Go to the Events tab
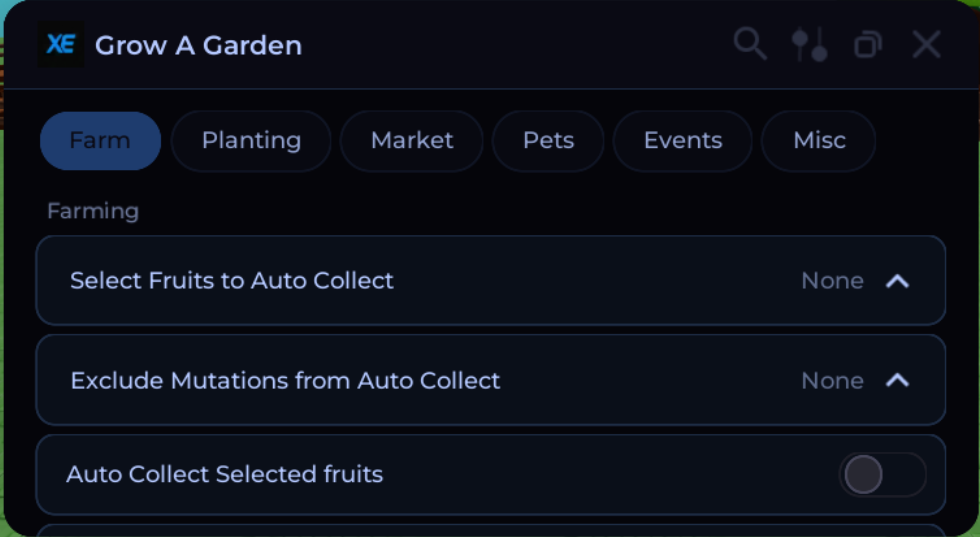This screenshot has width=980, height=537. [682, 141]
